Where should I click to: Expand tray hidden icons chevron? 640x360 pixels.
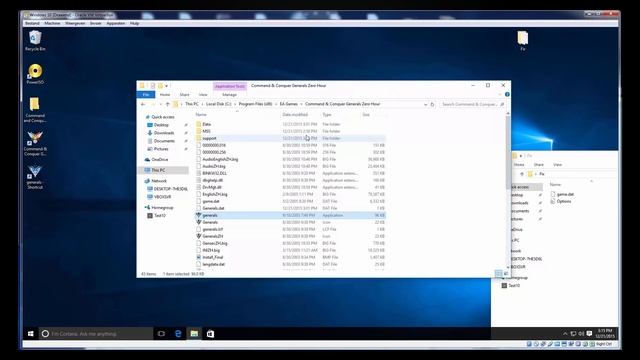click(x=565, y=333)
